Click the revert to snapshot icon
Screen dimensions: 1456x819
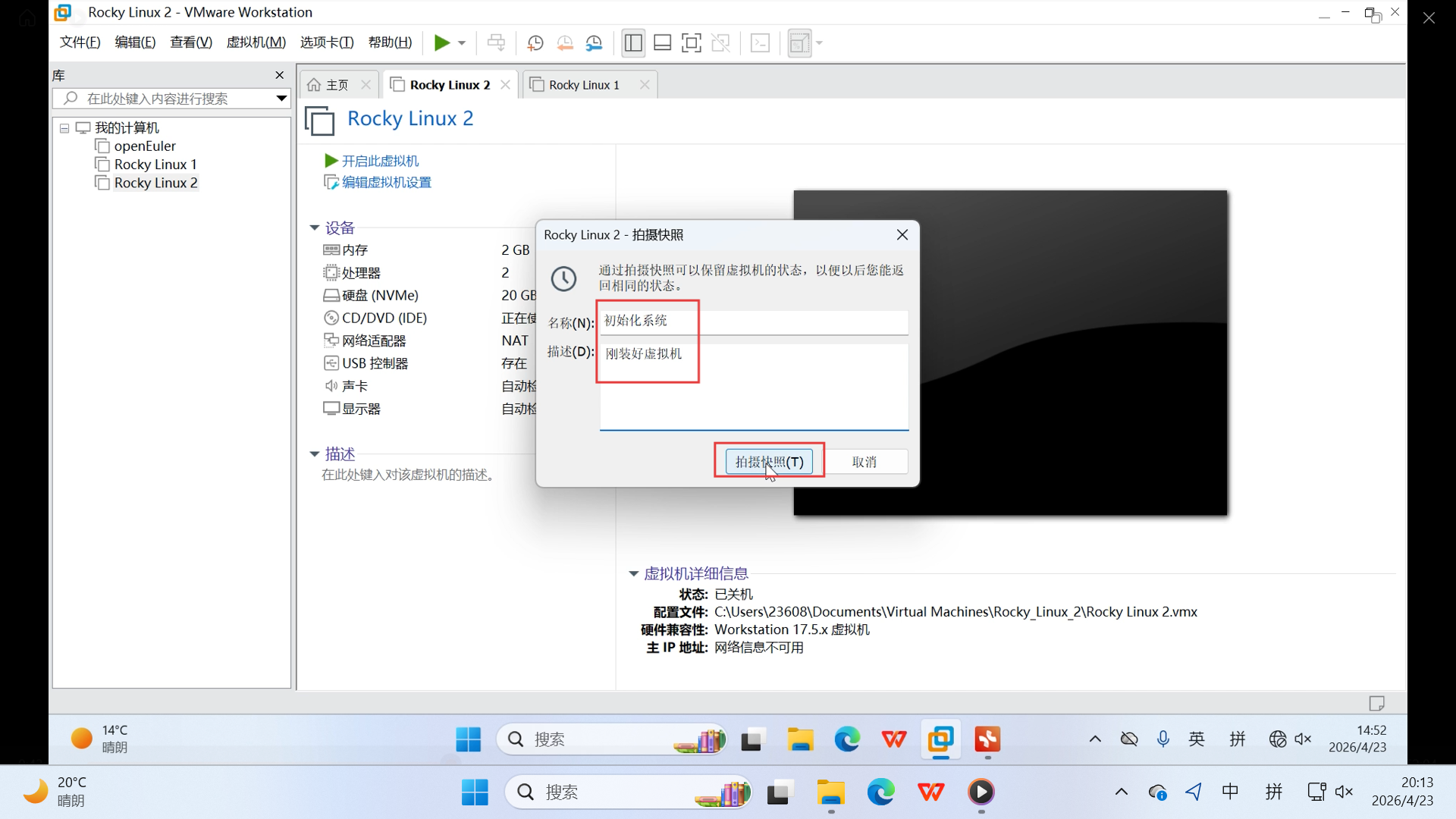(x=565, y=43)
